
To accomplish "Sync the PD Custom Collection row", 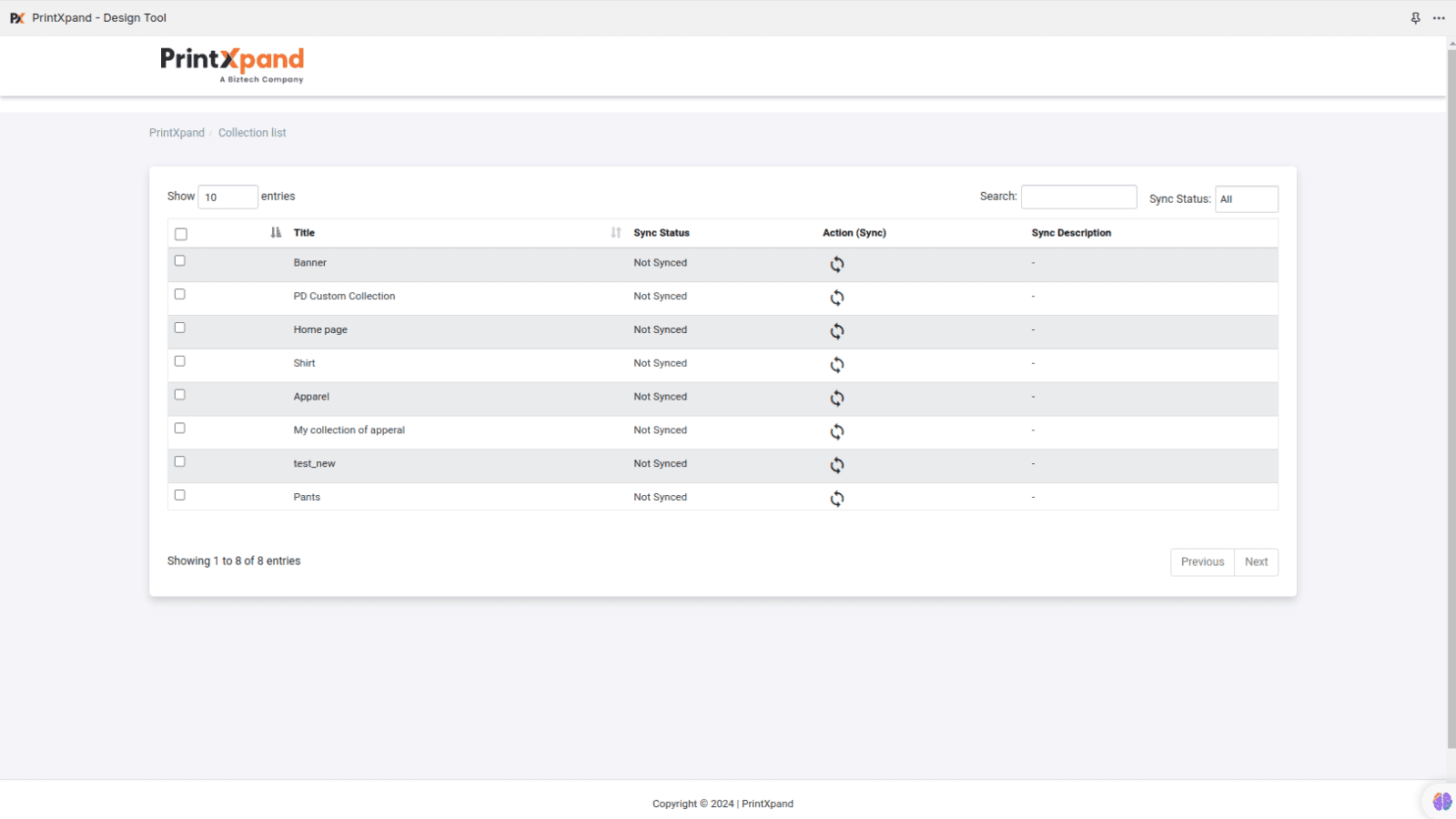I will 836,298.
